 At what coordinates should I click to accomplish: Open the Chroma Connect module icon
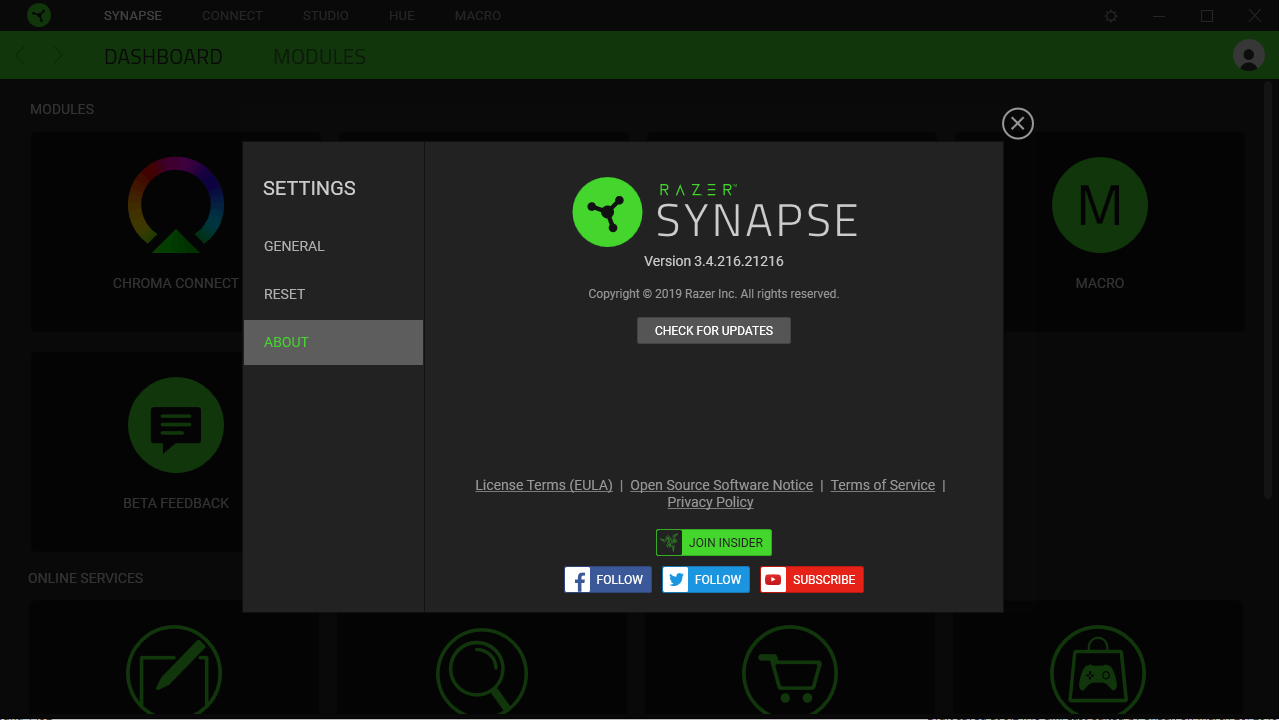click(x=176, y=205)
